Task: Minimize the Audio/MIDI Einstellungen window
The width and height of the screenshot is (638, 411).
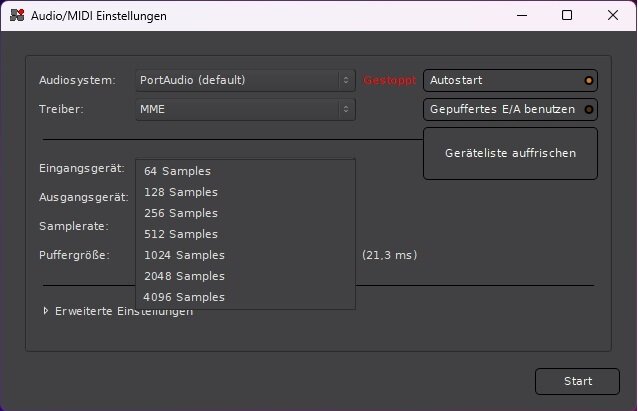Action: tap(522, 15)
